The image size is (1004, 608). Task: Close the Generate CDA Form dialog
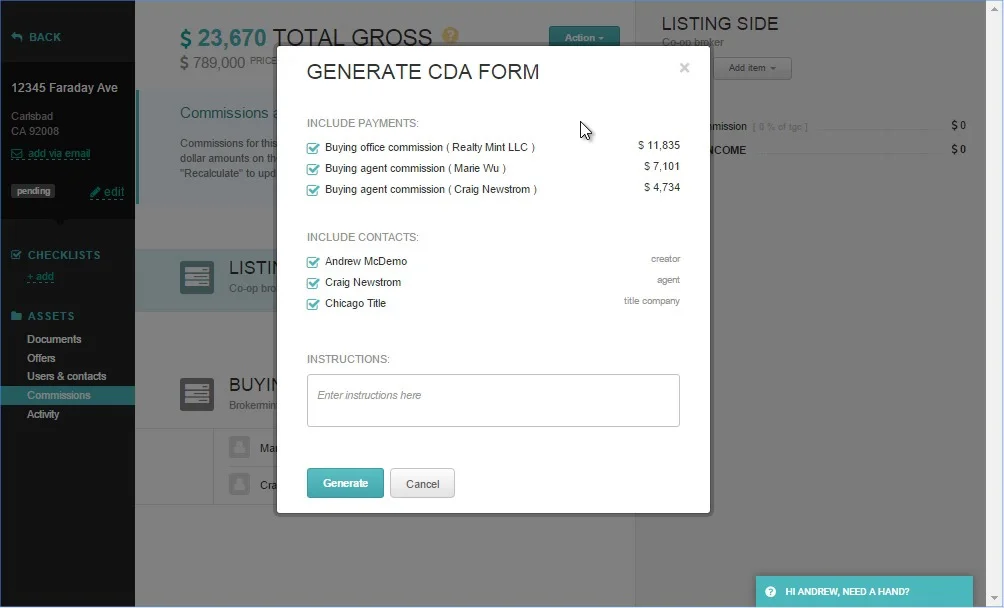[x=684, y=68]
